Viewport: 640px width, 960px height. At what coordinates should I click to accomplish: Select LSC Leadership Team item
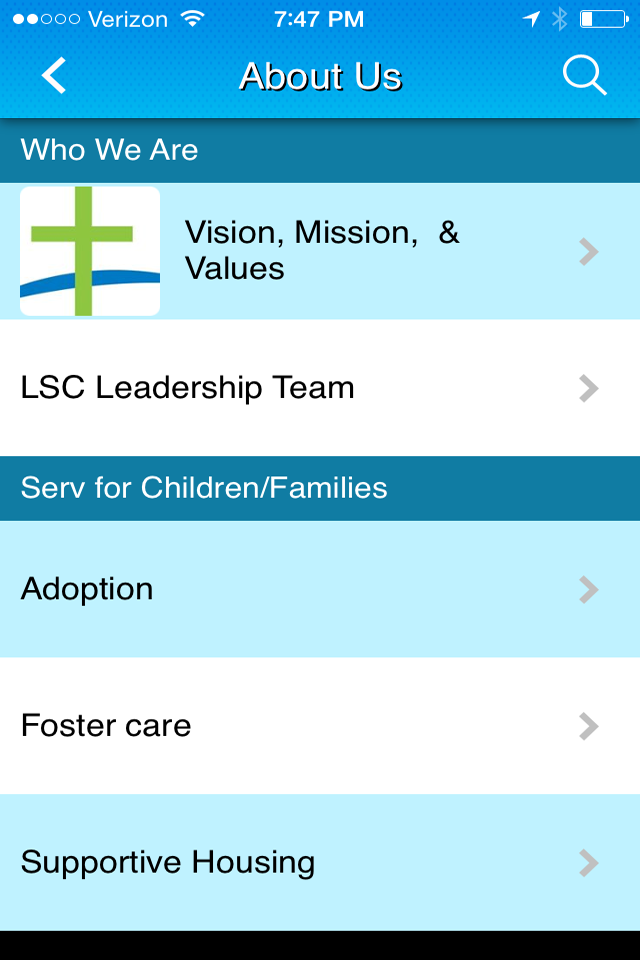click(x=188, y=388)
